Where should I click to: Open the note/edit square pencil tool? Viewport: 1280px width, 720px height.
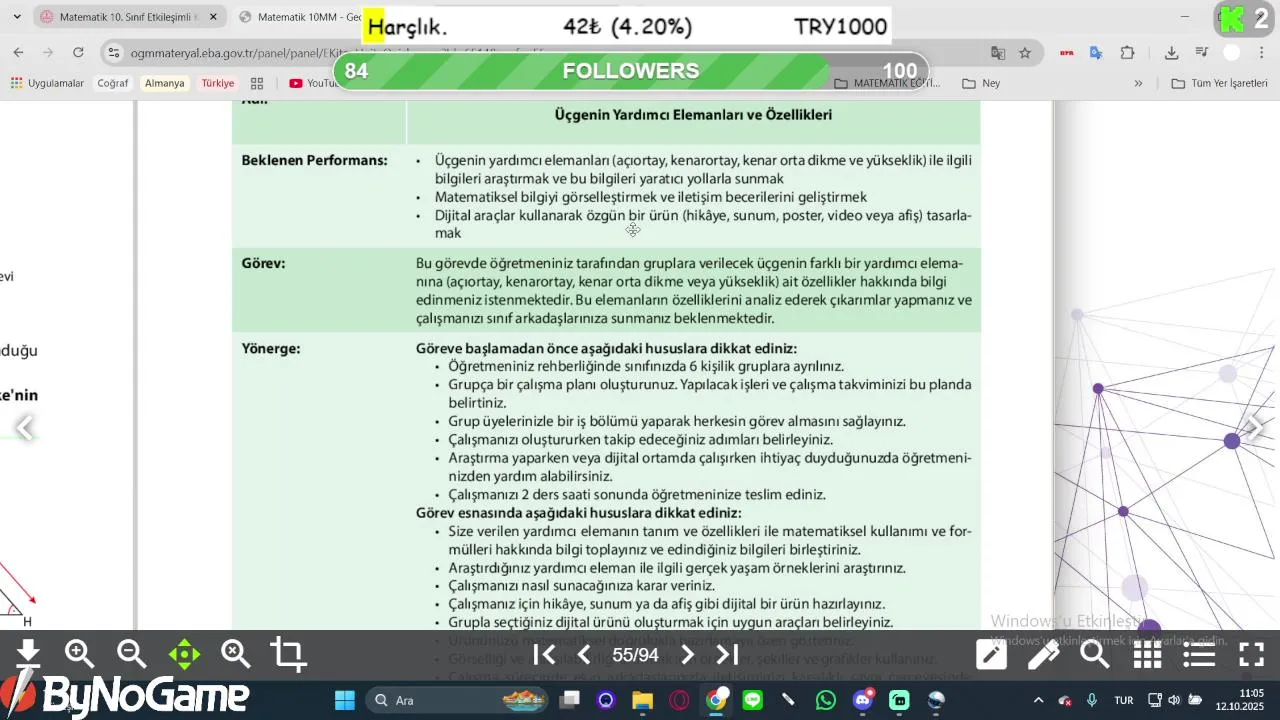[992, 655]
